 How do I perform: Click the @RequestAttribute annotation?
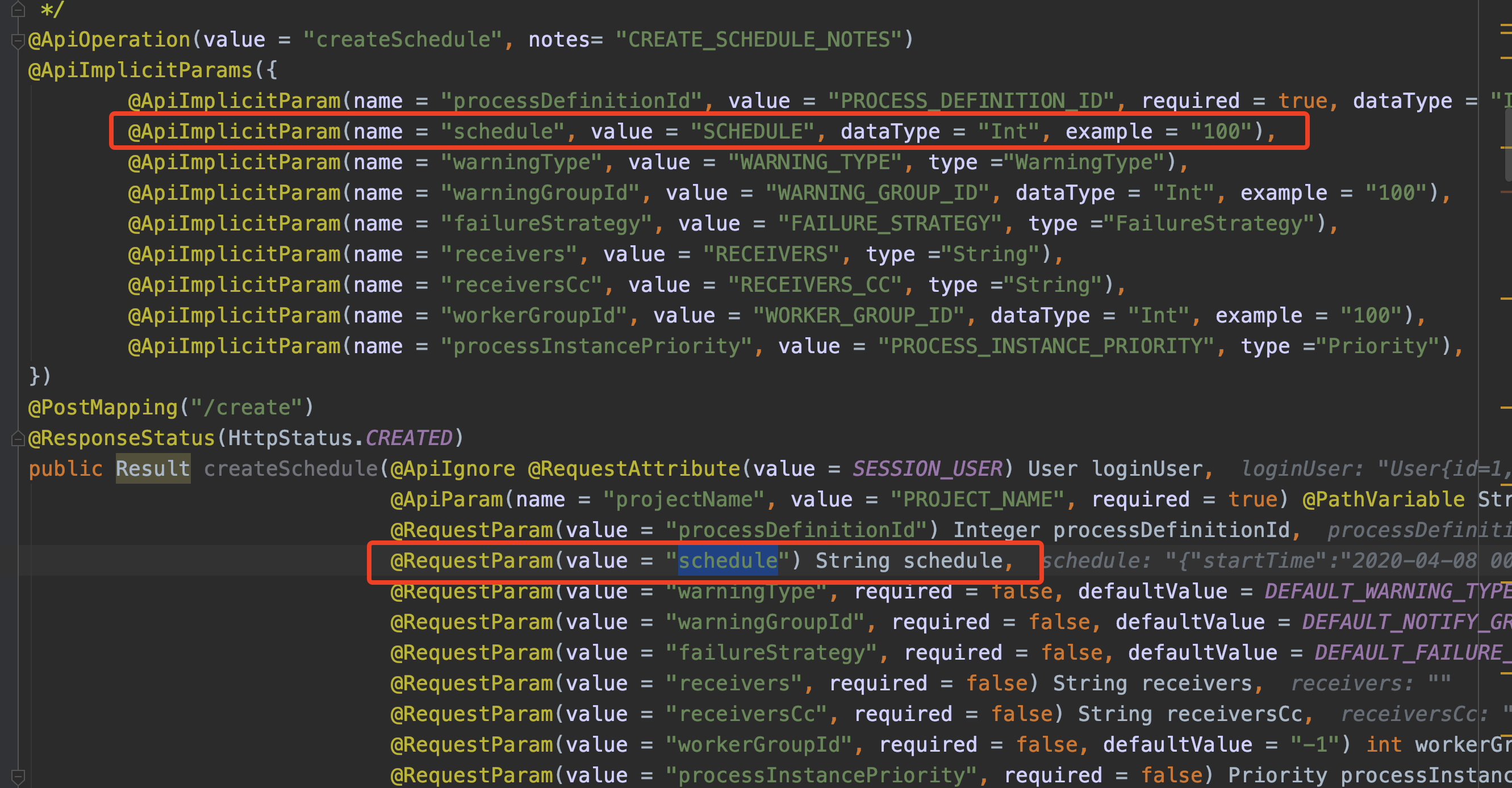pyautogui.click(x=634, y=469)
